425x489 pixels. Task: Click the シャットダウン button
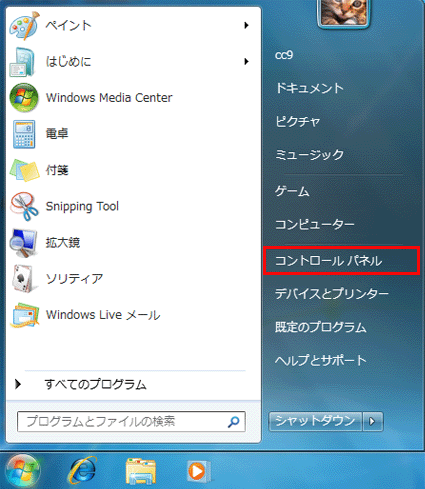tap(315, 422)
